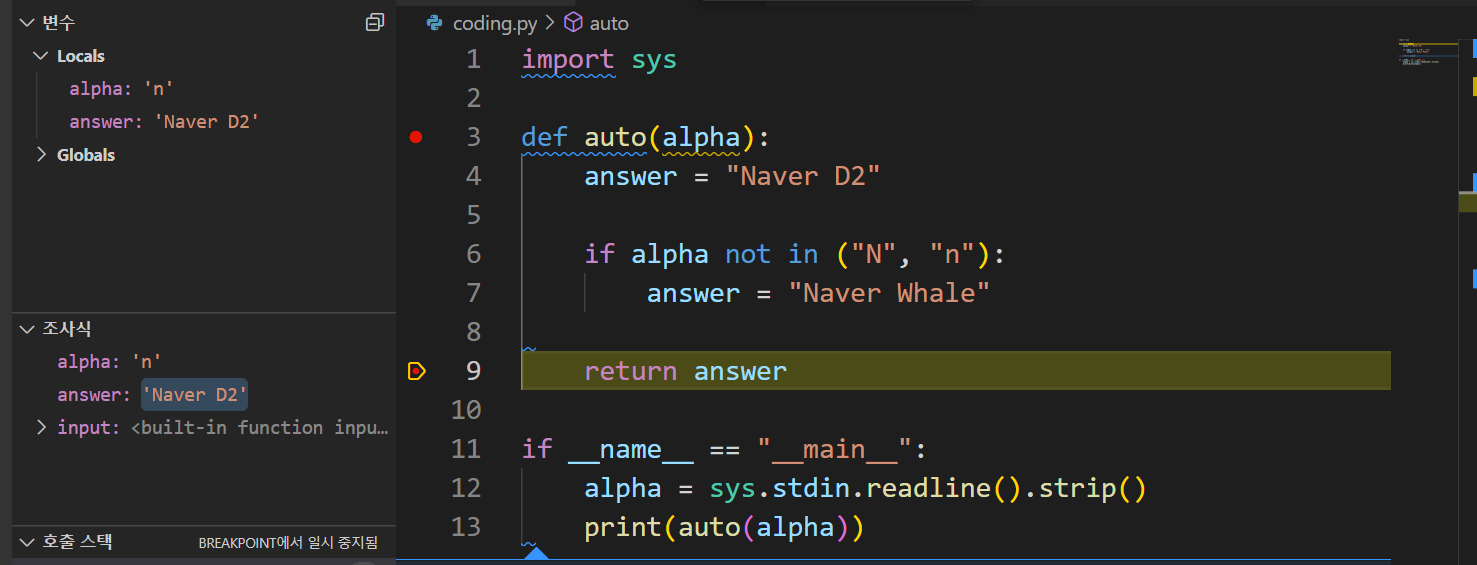
Task: Click line number 1 in gutter
Action: tap(473, 59)
